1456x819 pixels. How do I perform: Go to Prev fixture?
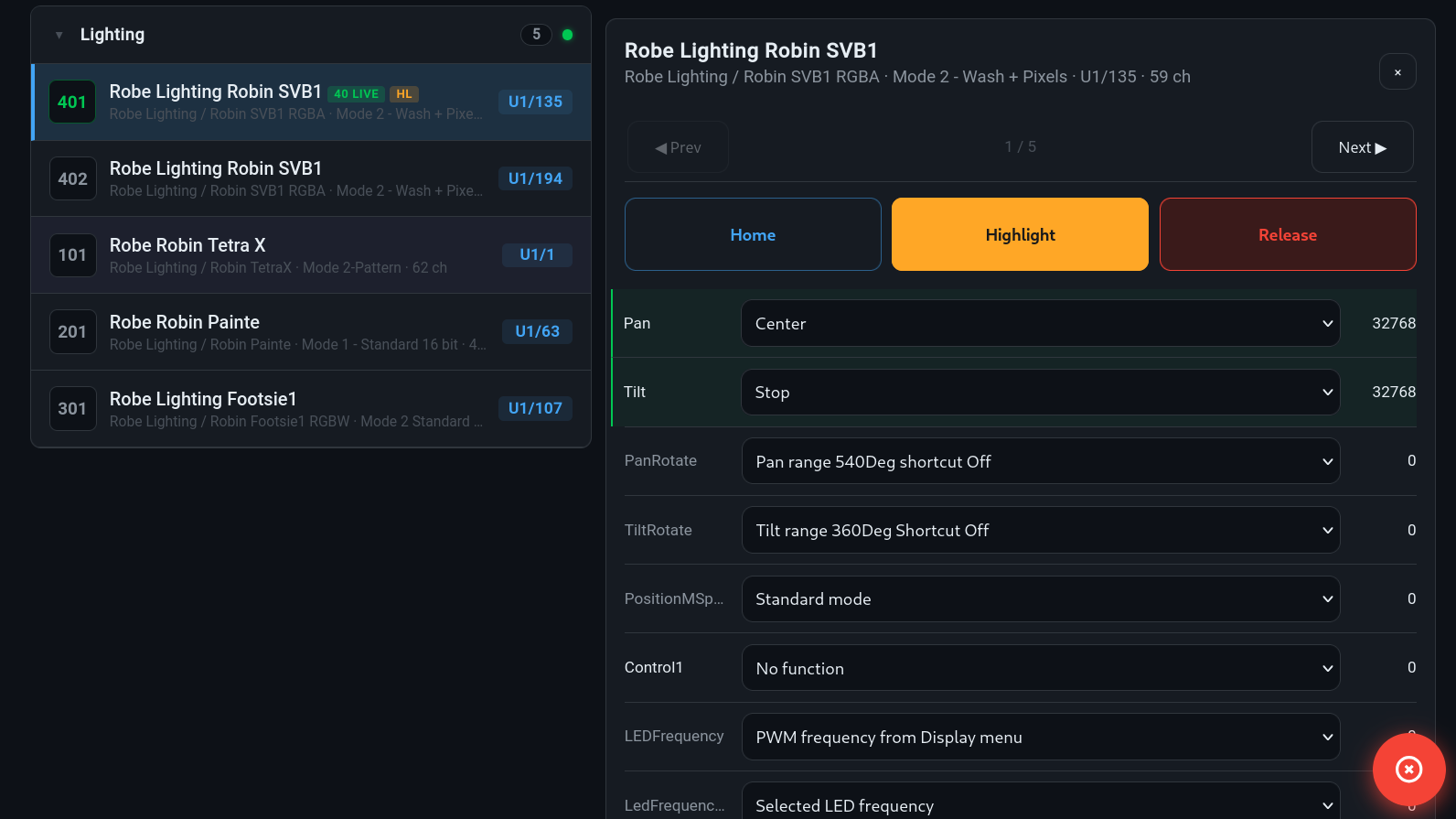[x=678, y=147]
